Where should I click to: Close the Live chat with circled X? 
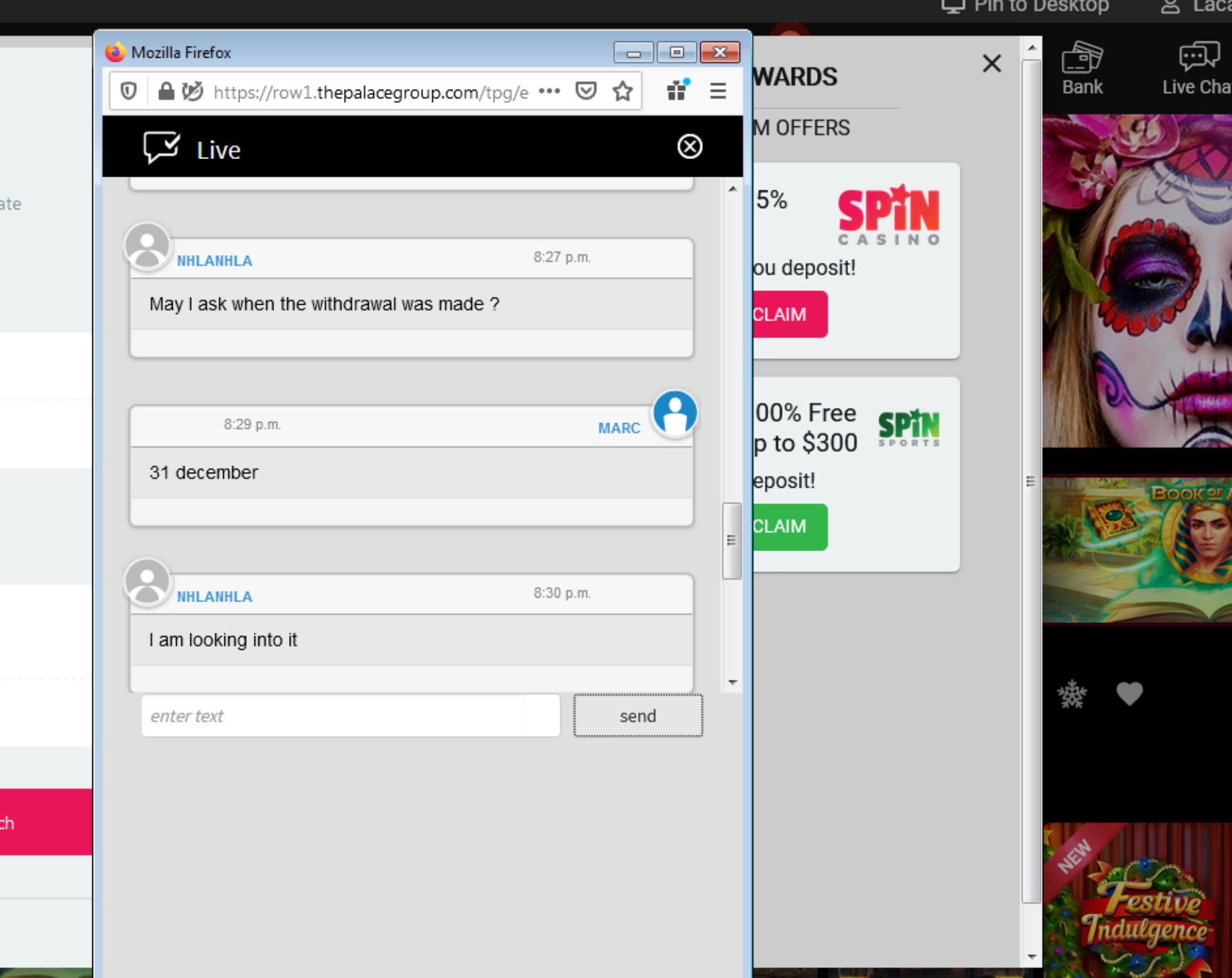(x=690, y=146)
